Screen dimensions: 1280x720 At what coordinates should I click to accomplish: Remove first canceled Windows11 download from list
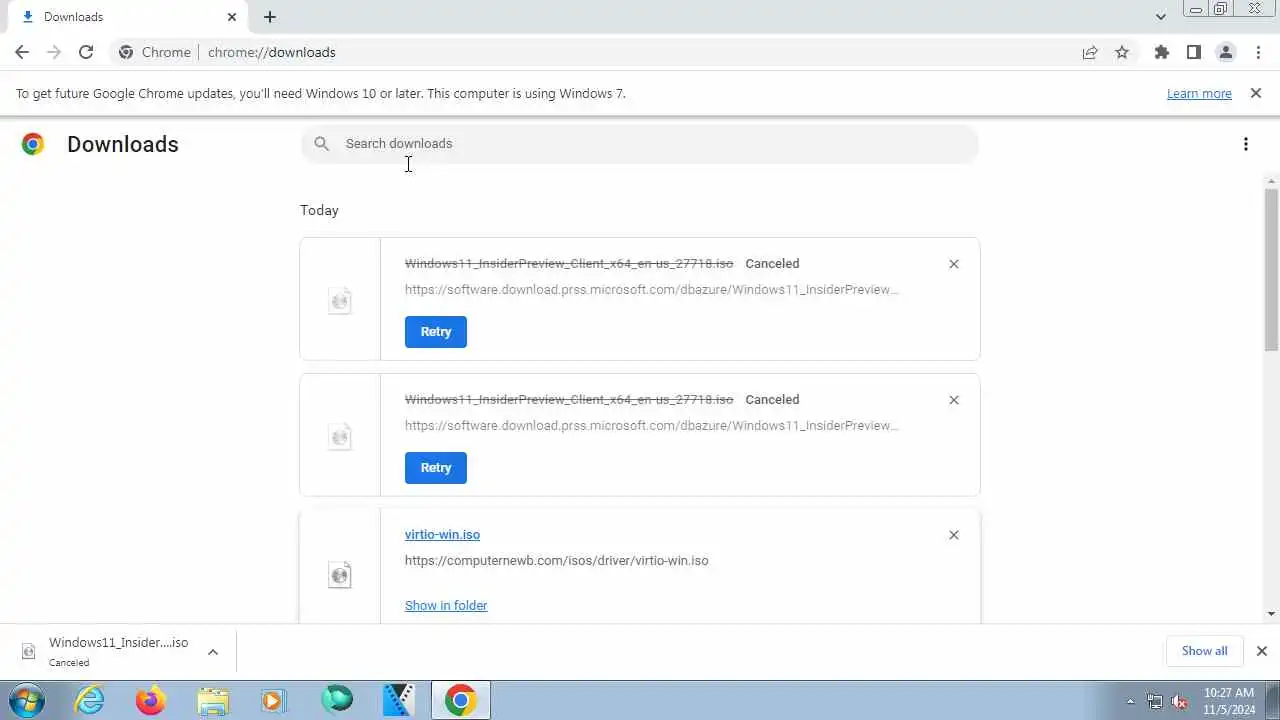953,264
